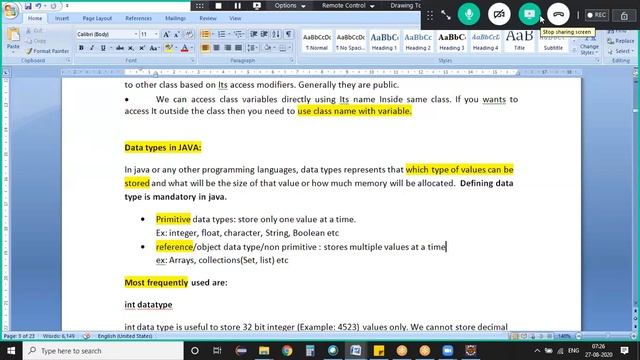640x360 pixels.
Task: Open word count from status bar
Action: click(59, 336)
